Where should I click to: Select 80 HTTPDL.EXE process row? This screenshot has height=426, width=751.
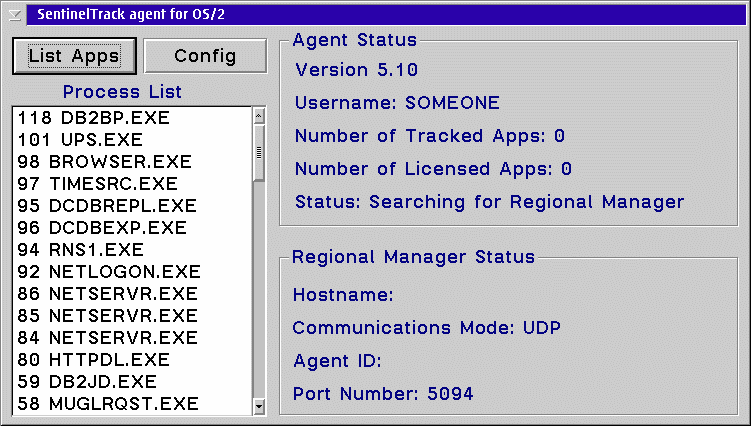pyautogui.click(x=133, y=360)
